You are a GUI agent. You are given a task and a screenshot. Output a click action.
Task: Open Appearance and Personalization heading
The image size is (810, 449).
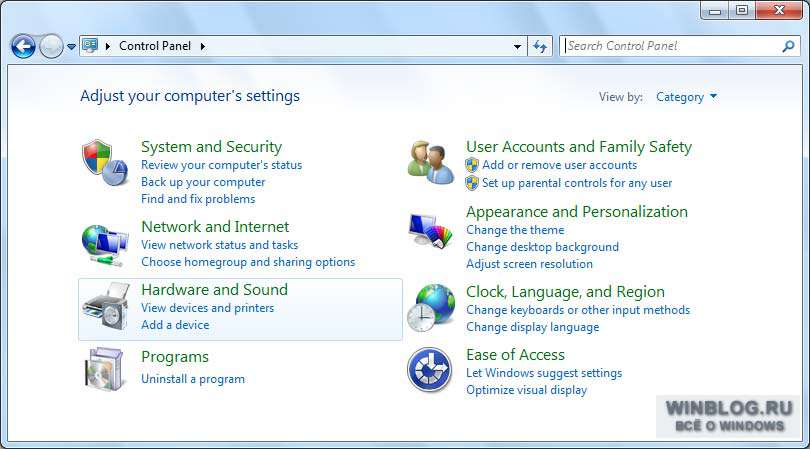(577, 212)
